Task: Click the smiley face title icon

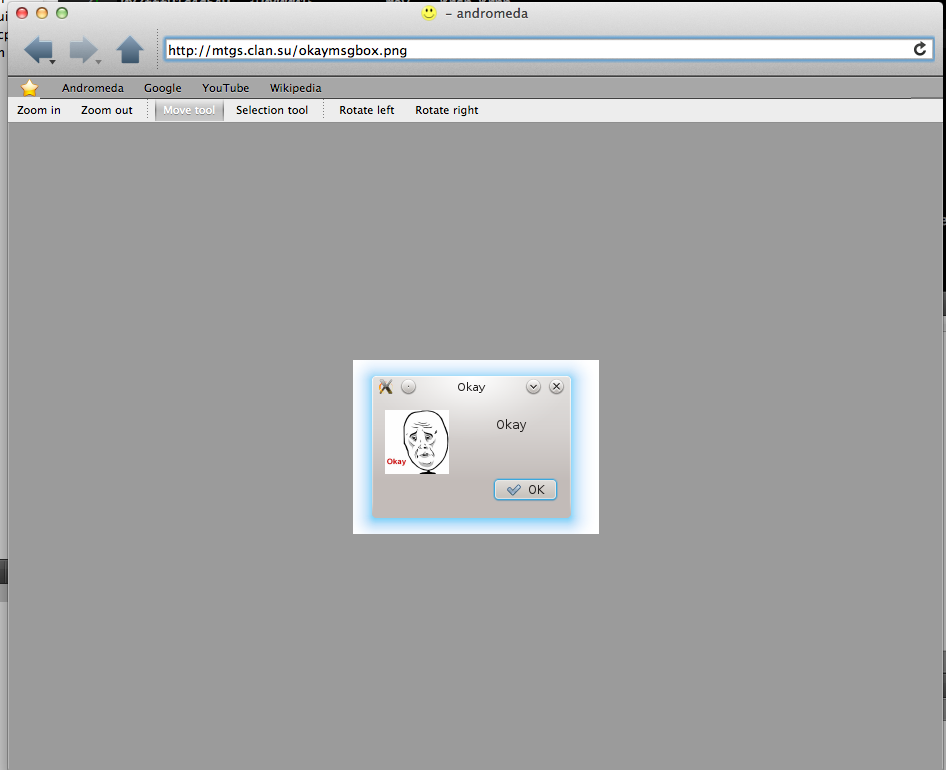Action: pyautogui.click(x=429, y=13)
